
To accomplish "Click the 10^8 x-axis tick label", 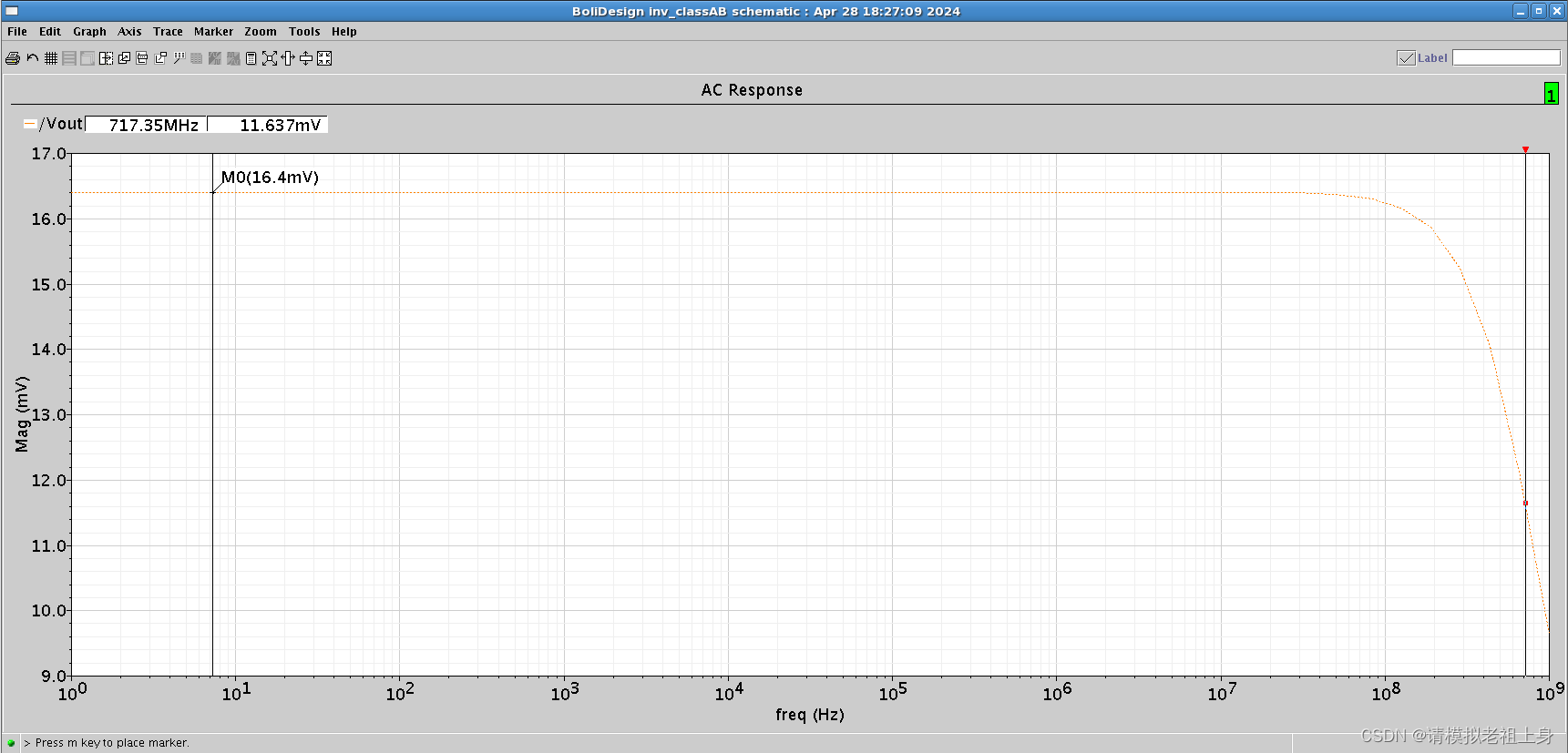I will pos(1386,693).
